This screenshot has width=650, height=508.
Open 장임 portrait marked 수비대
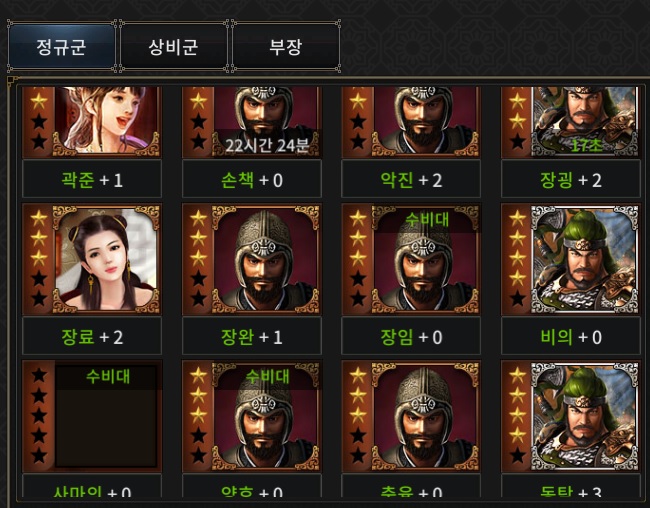[x=426, y=259]
